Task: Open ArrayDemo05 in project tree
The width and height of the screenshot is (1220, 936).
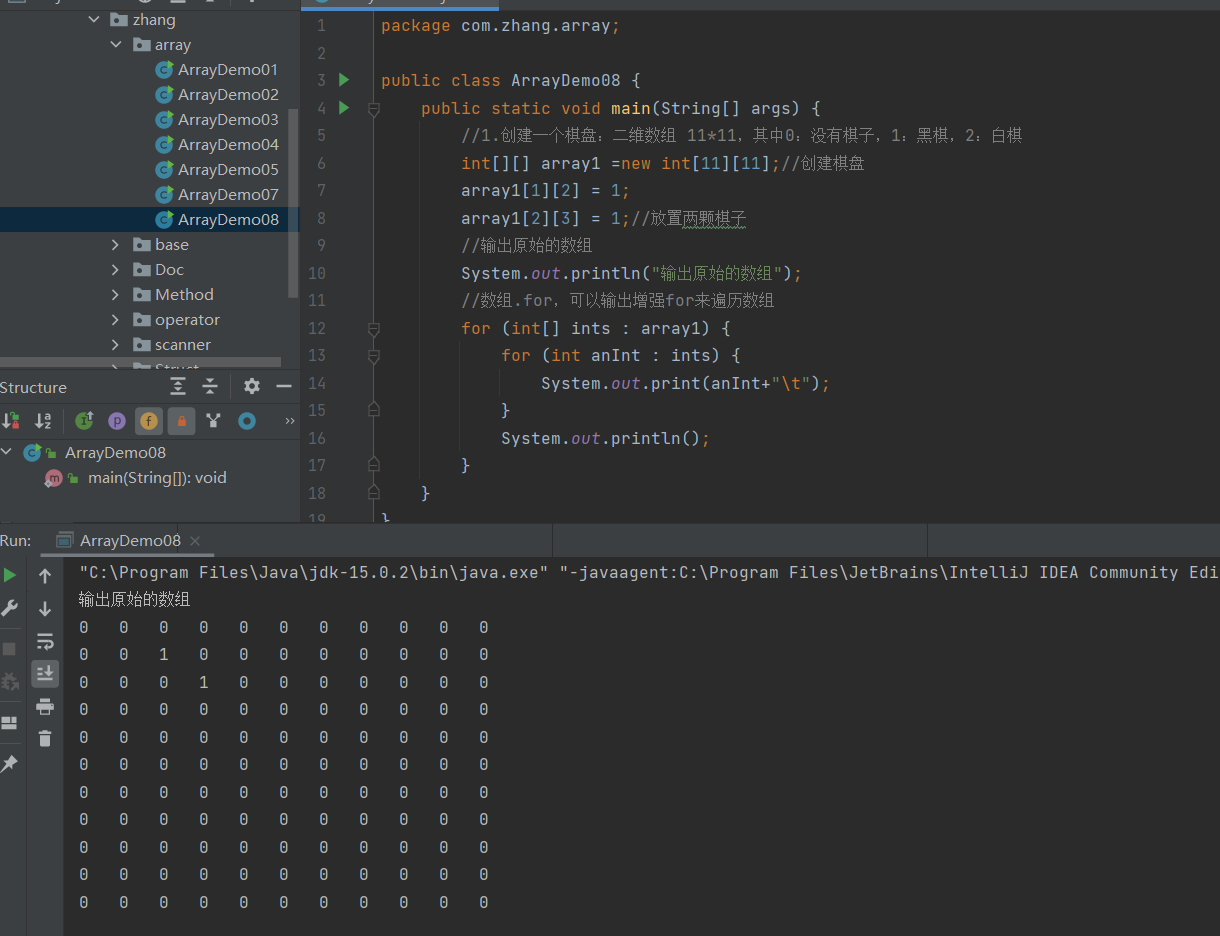Action: 228,170
